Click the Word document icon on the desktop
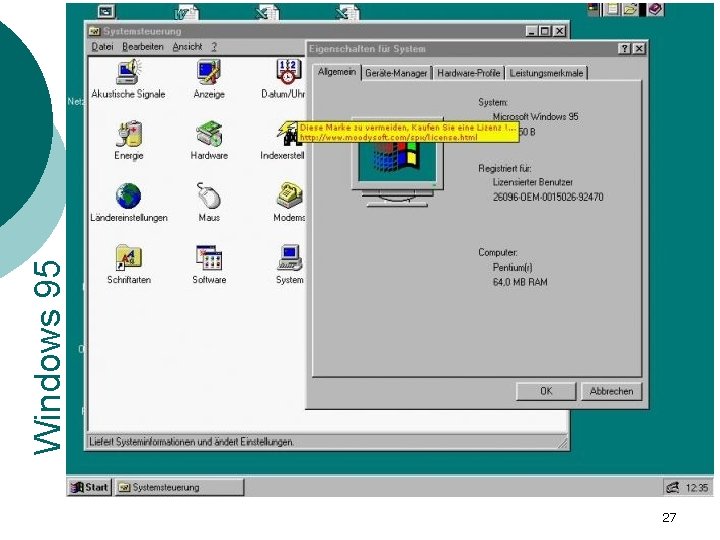Image resolution: width=720 pixels, height=540 pixels. [187, 13]
